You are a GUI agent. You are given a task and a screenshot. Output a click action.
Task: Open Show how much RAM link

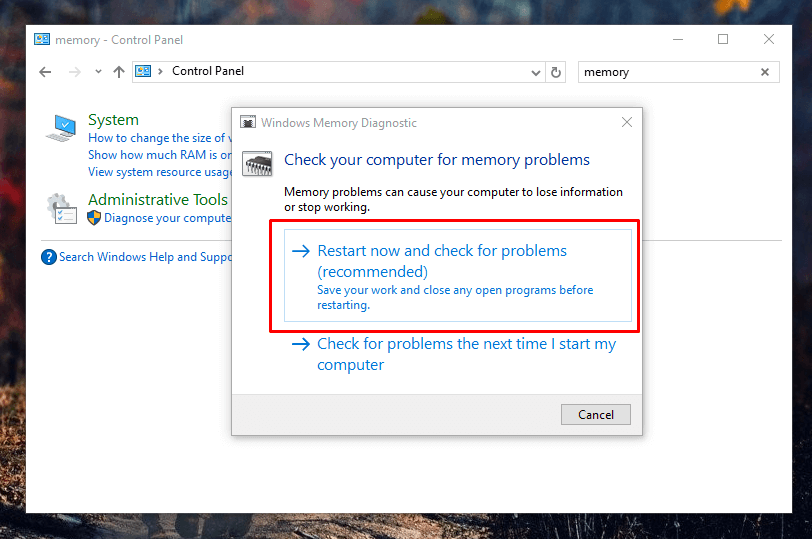[160, 155]
